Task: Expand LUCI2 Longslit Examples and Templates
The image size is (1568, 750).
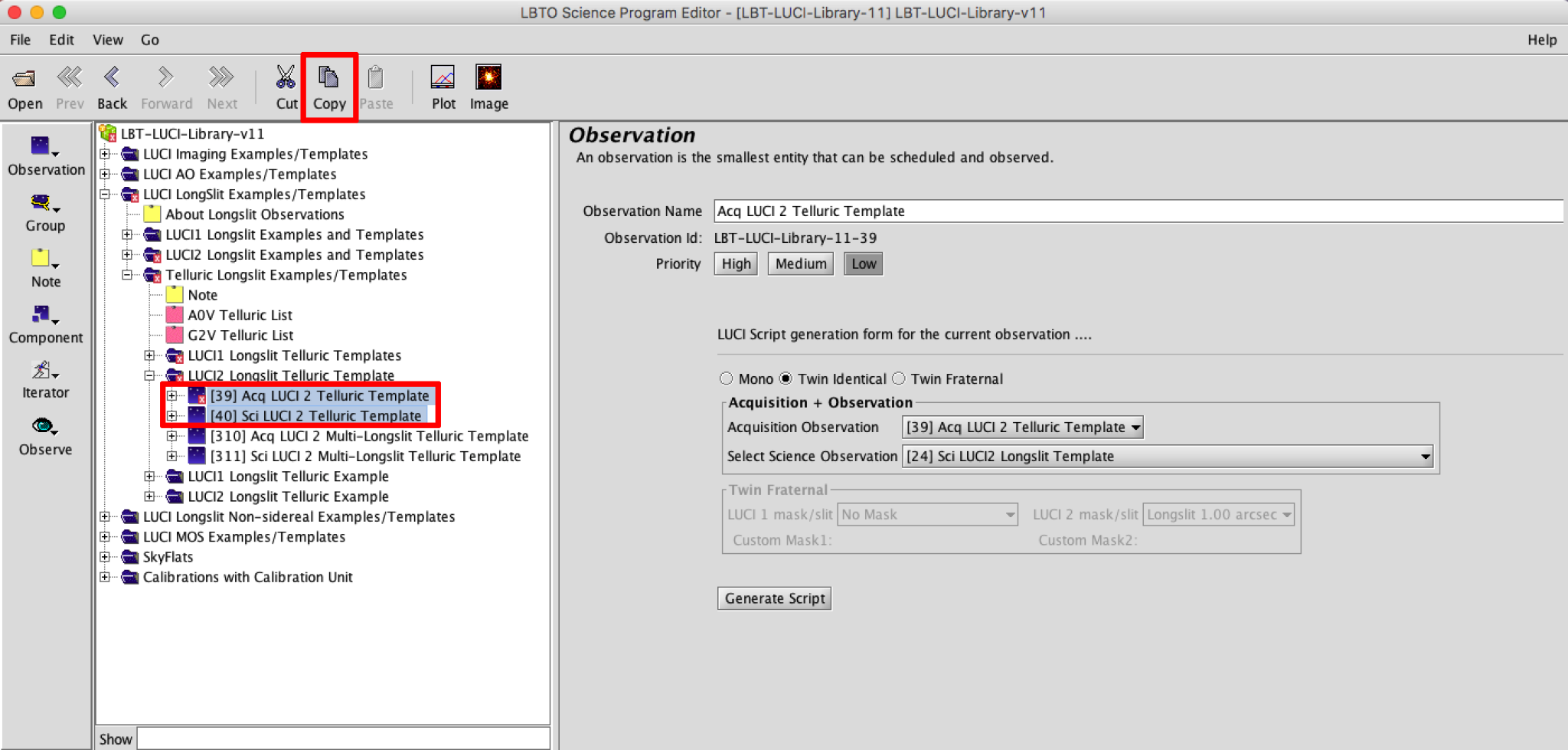Action: [127, 254]
